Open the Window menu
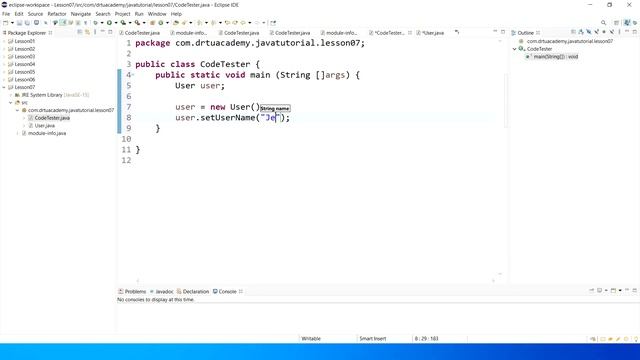 tap(157, 14)
